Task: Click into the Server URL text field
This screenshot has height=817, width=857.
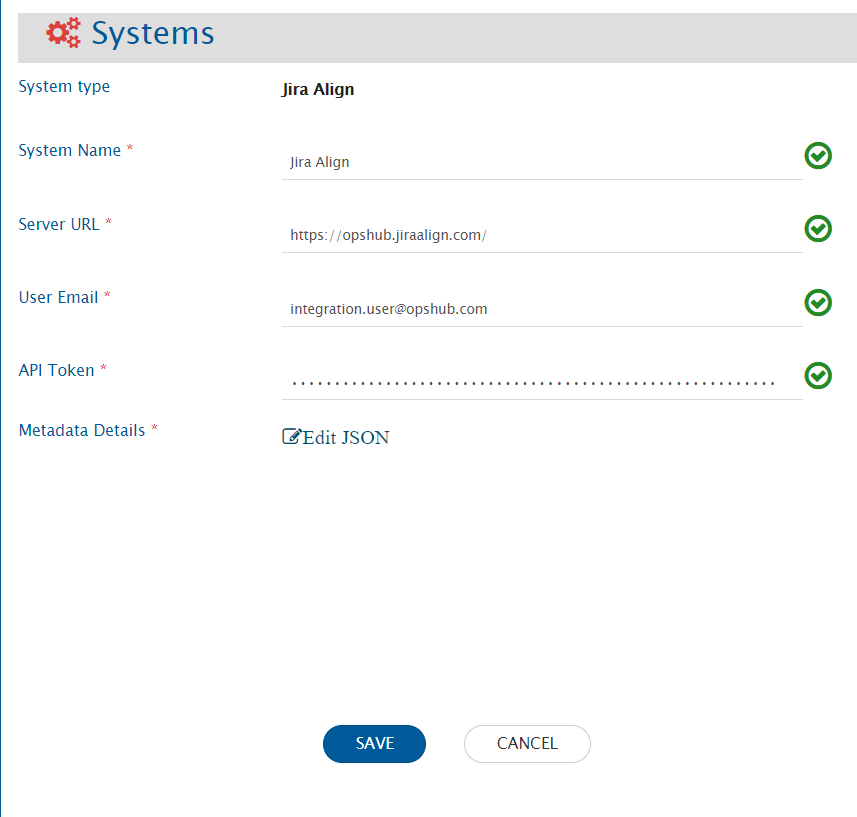Action: 541,235
